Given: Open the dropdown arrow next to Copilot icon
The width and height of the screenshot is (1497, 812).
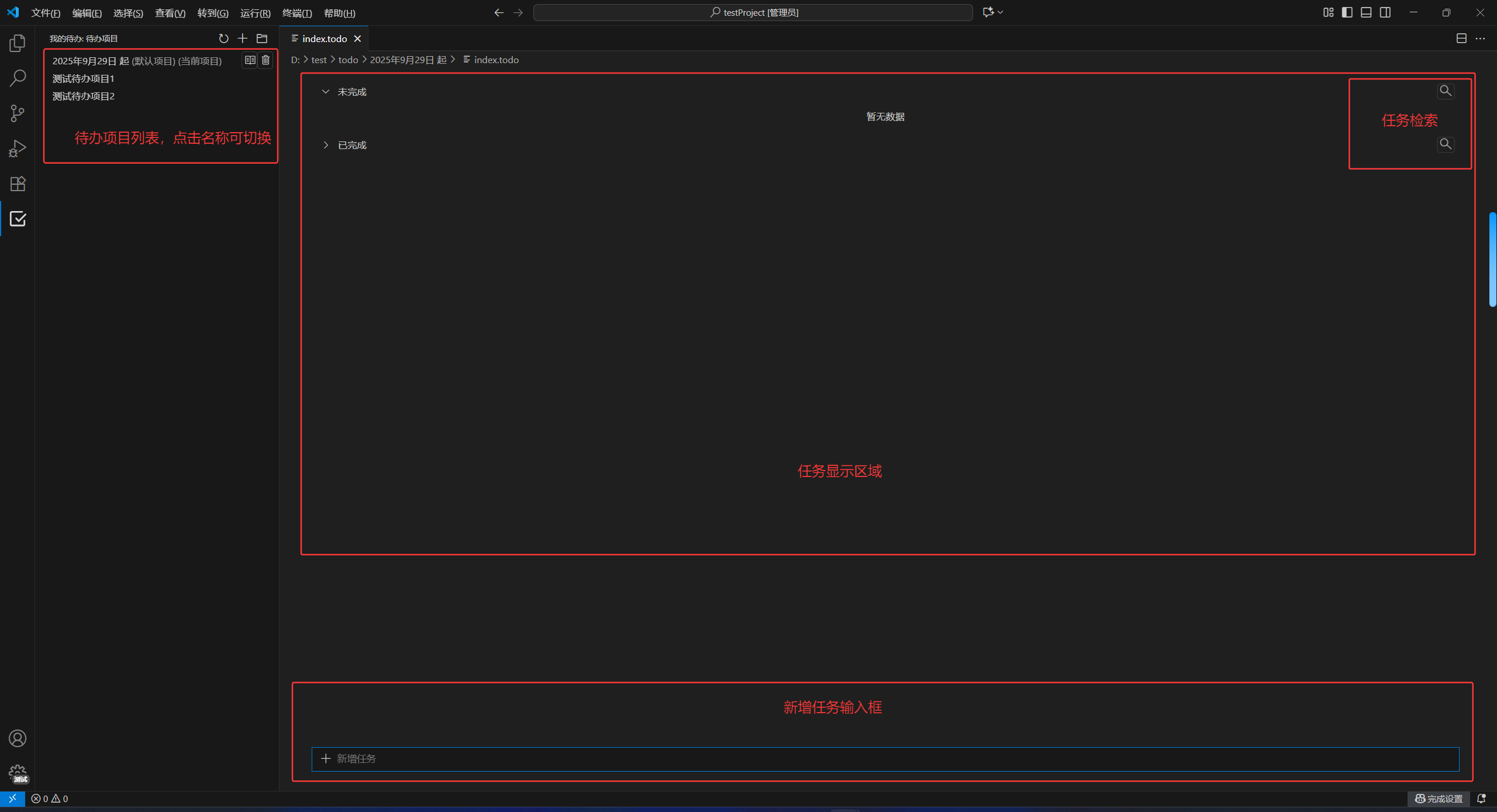Looking at the screenshot, I should click(1001, 12).
